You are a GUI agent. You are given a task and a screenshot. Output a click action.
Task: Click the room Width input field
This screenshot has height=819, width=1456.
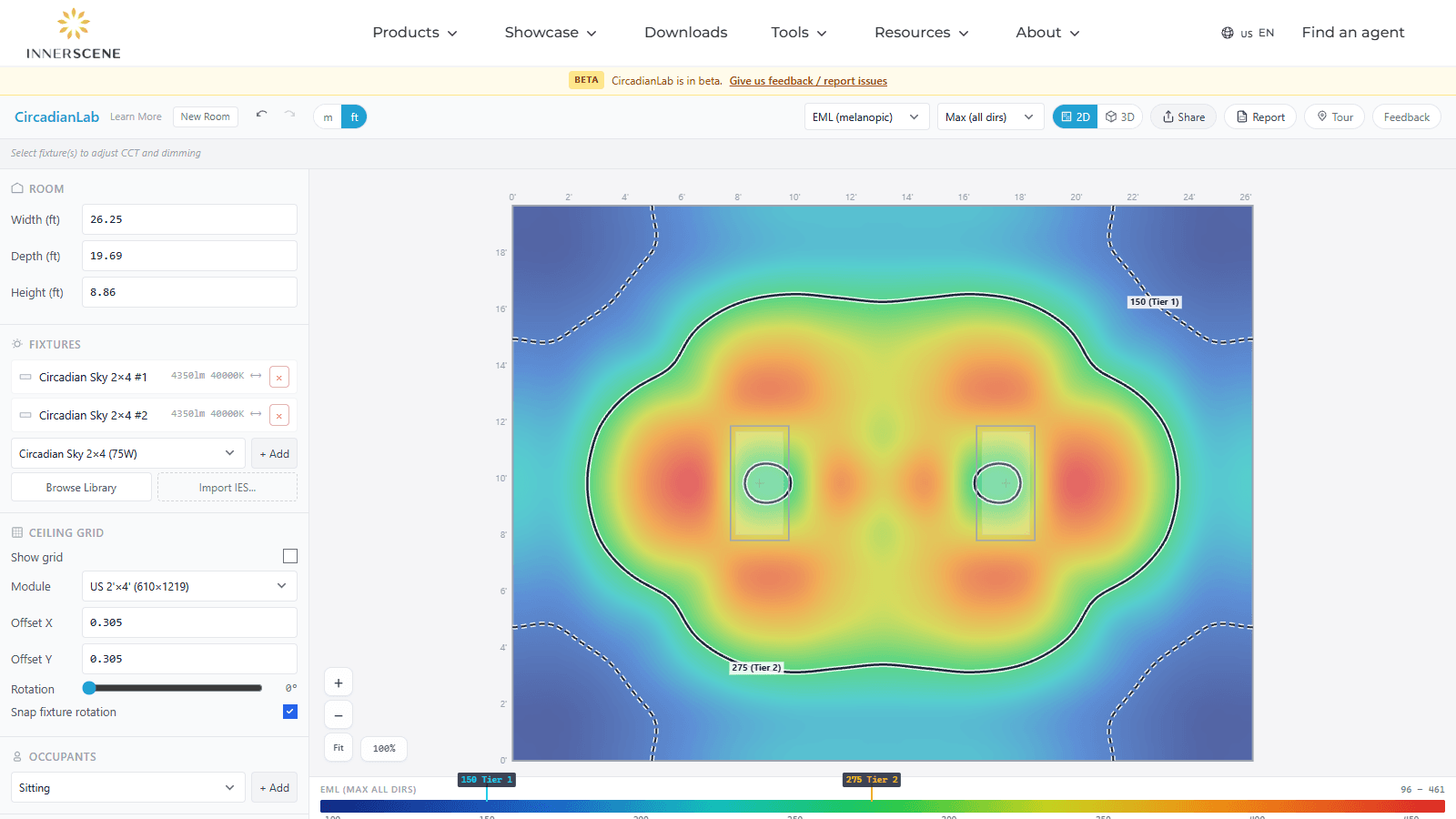point(189,219)
